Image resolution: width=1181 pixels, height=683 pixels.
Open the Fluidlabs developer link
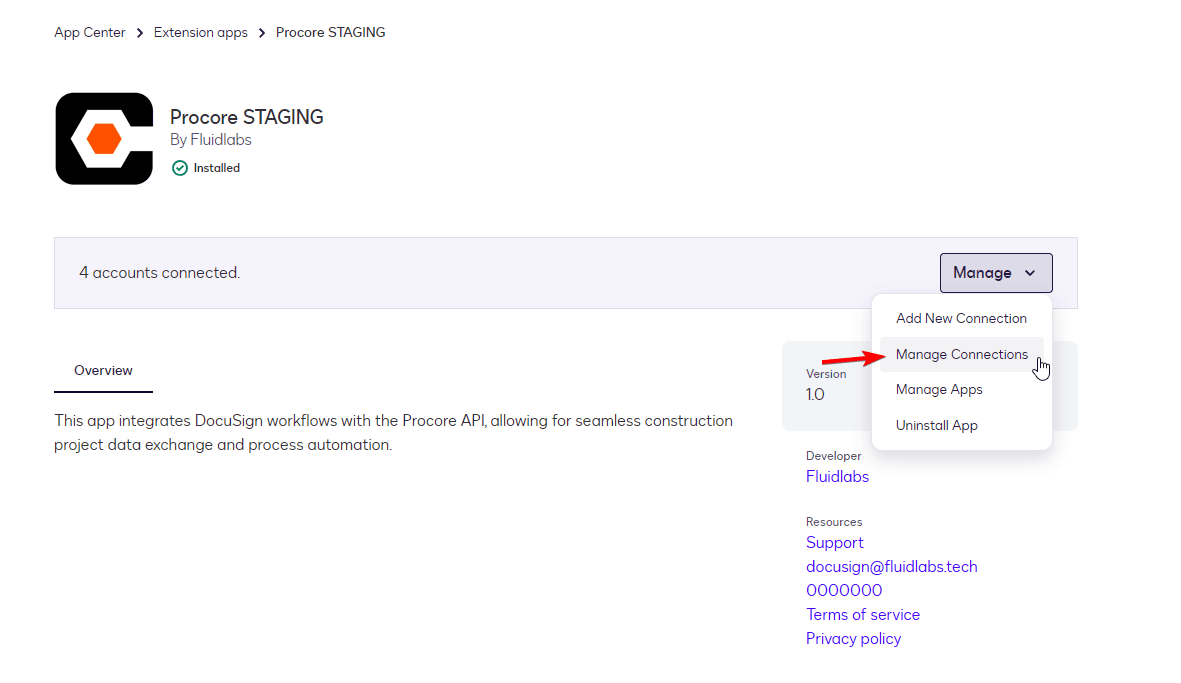[x=837, y=477]
